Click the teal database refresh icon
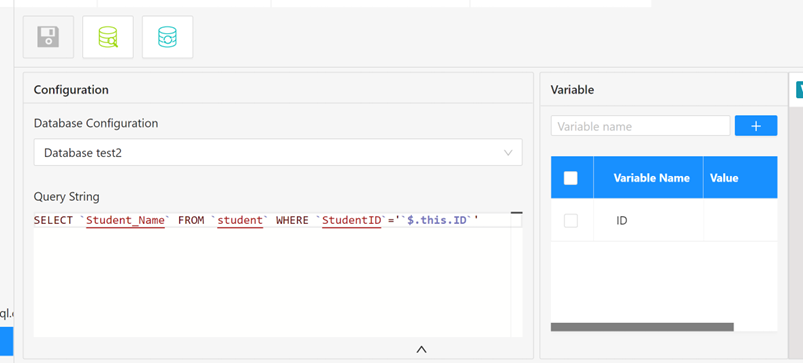The width and height of the screenshot is (803, 363). coord(167,37)
